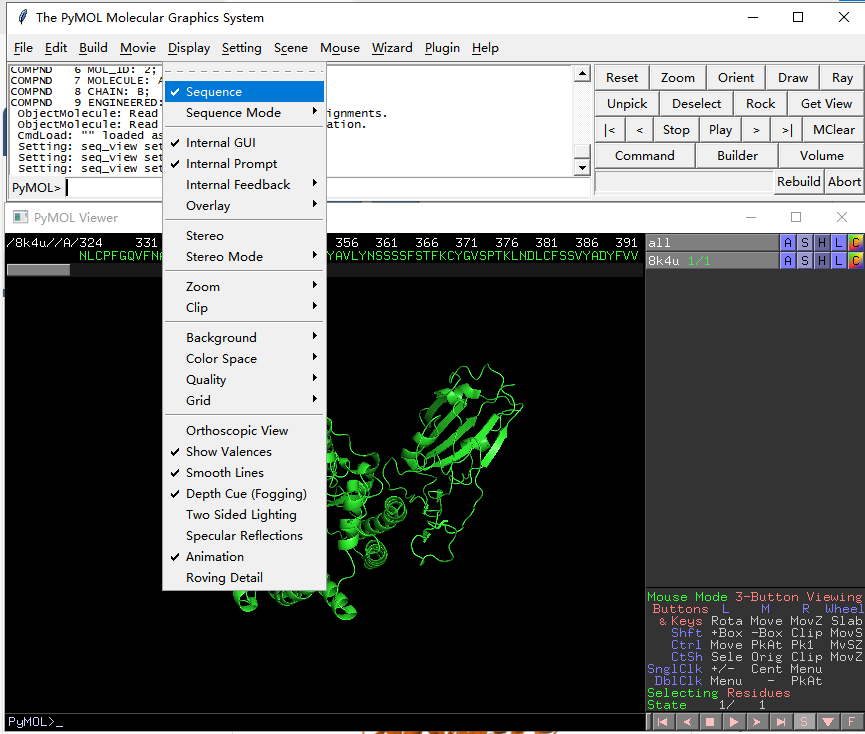865x734 pixels.
Task: Expand the Background submenu
Action: pos(221,338)
